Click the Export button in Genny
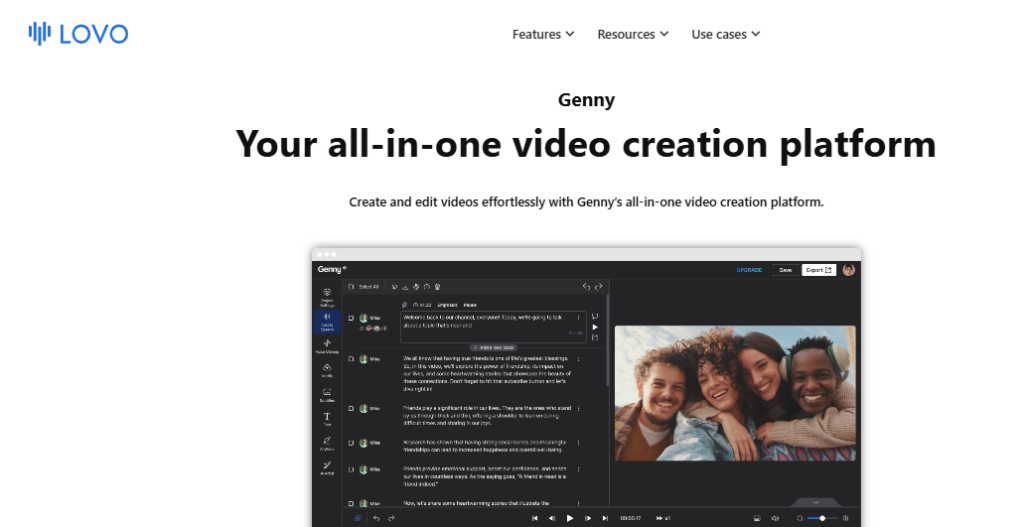The height and width of the screenshot is (527, 1024). (819, 270)
